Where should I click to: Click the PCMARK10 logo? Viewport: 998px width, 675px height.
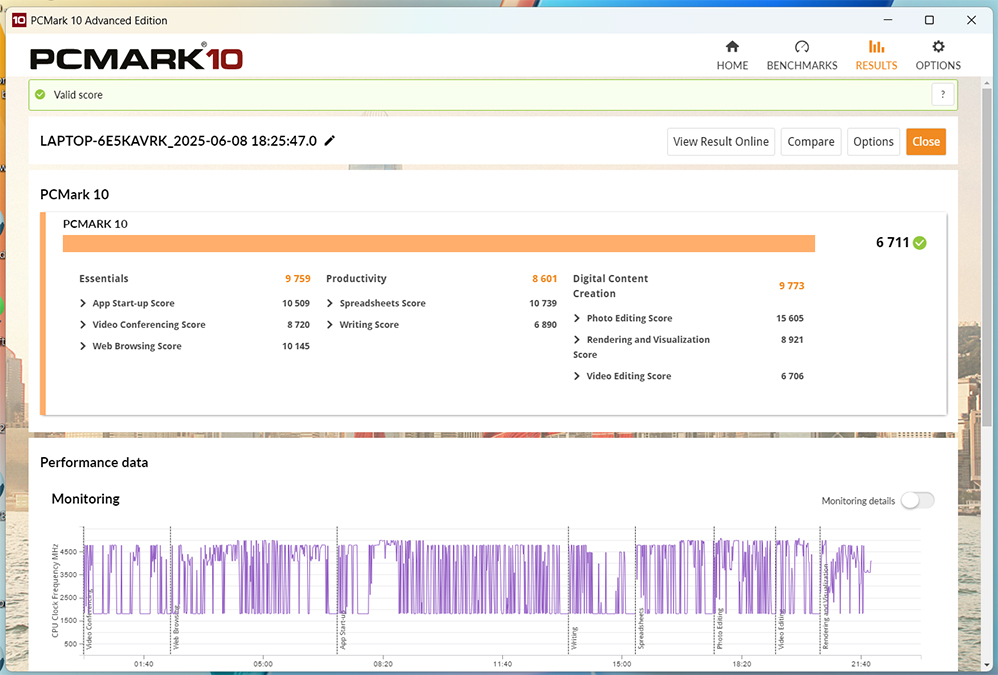click(x=136, y=58)
